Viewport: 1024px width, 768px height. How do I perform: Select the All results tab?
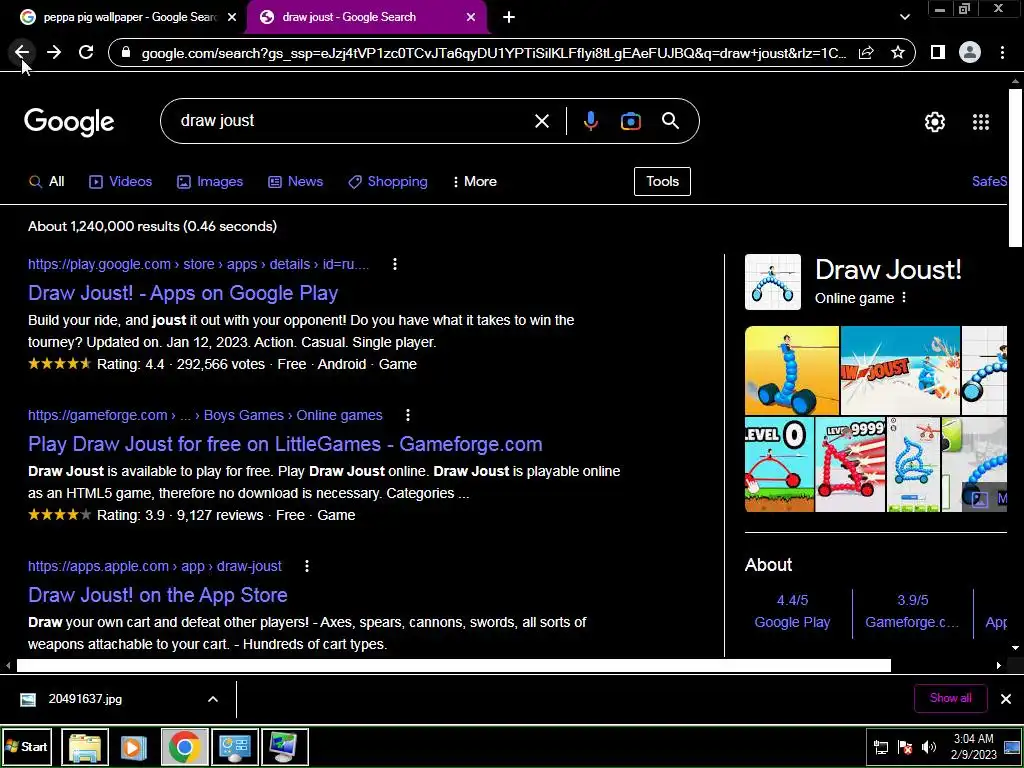46,182
